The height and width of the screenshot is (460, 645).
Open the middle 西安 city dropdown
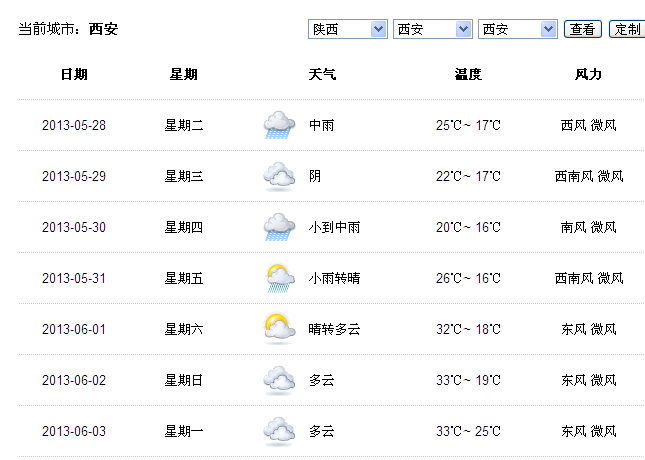click(x=432, y=30)
